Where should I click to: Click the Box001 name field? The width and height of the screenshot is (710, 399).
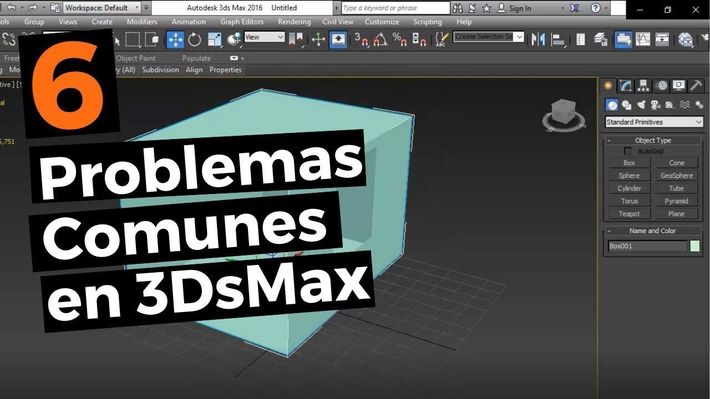coord(647,246)
